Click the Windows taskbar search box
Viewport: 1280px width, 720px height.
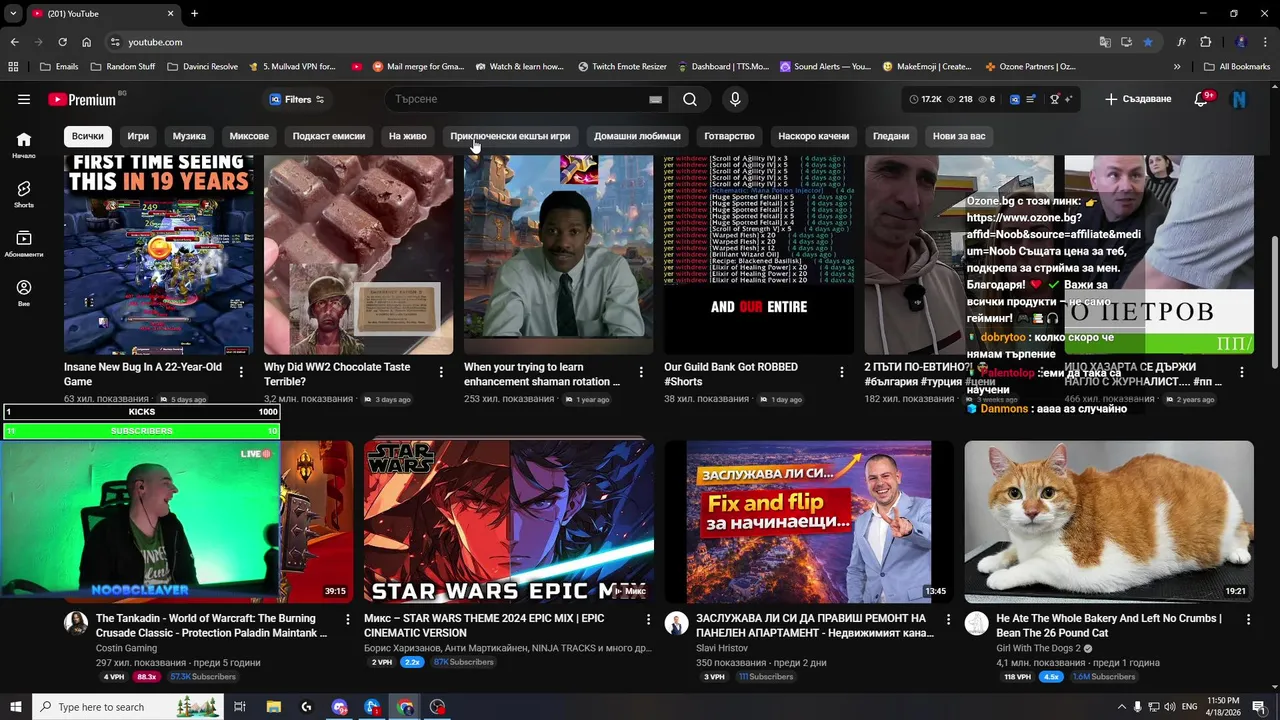[x=127, y=707]
